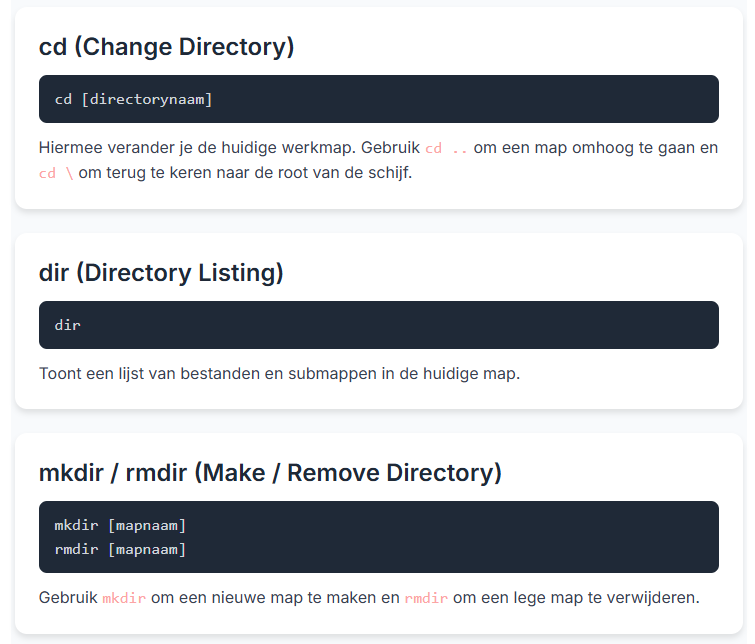Click the "dir (Directory Listing)" heading
This screenshot has height=644, width=755.
[161, 273]
